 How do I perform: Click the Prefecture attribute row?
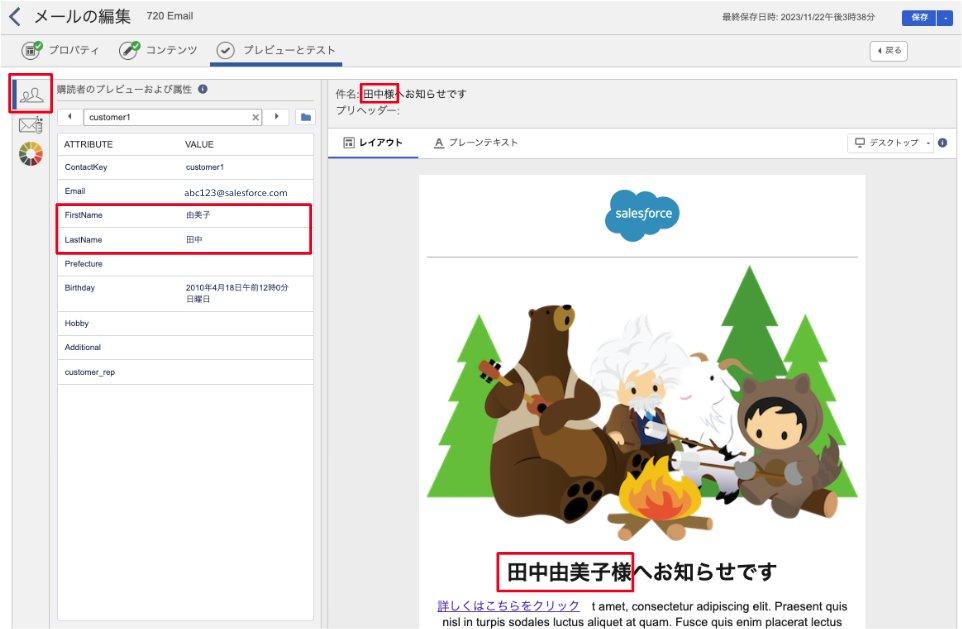click(185, 264)
